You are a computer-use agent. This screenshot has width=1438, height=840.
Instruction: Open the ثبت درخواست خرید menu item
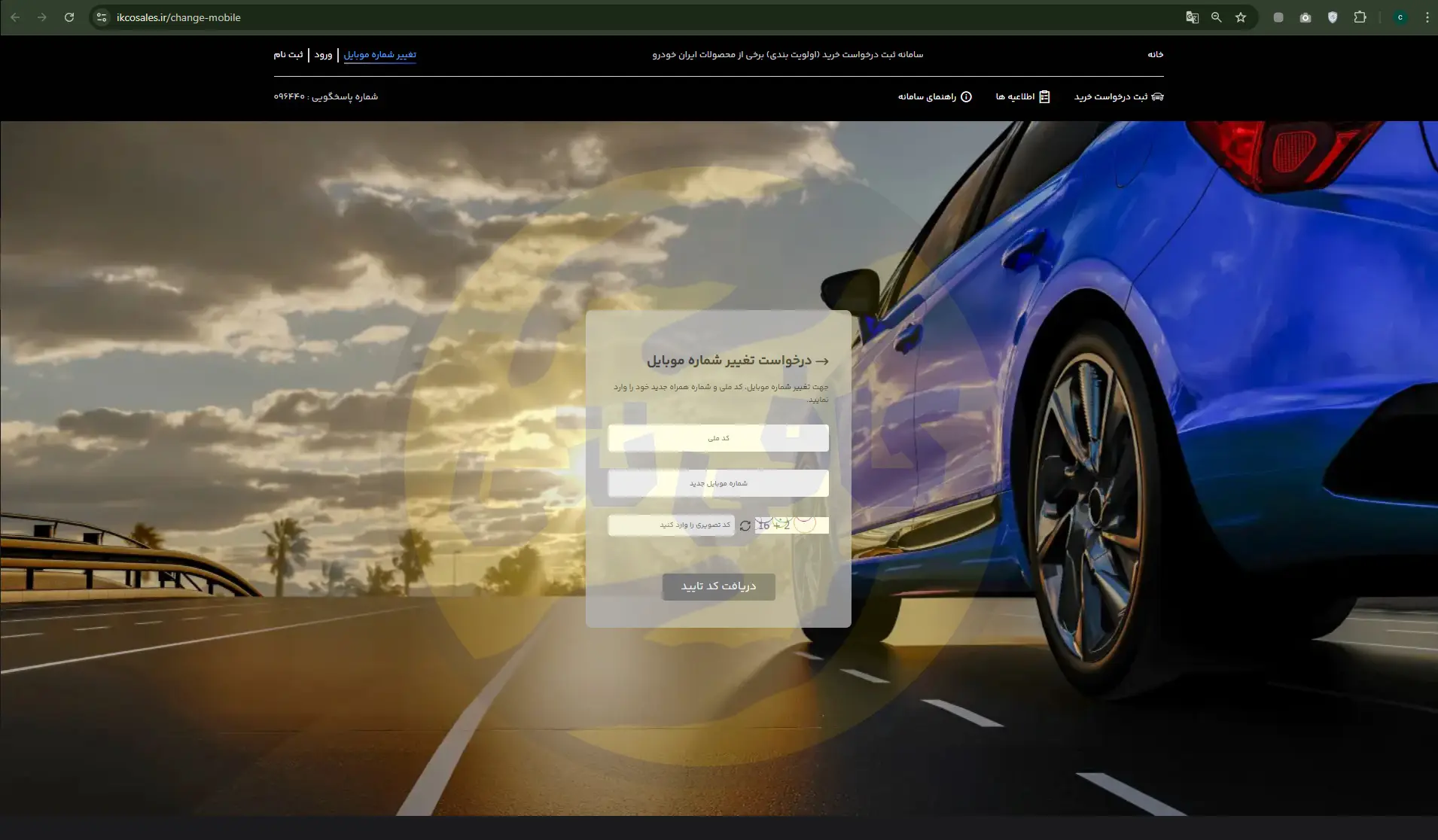click(x=1118, y=97)
